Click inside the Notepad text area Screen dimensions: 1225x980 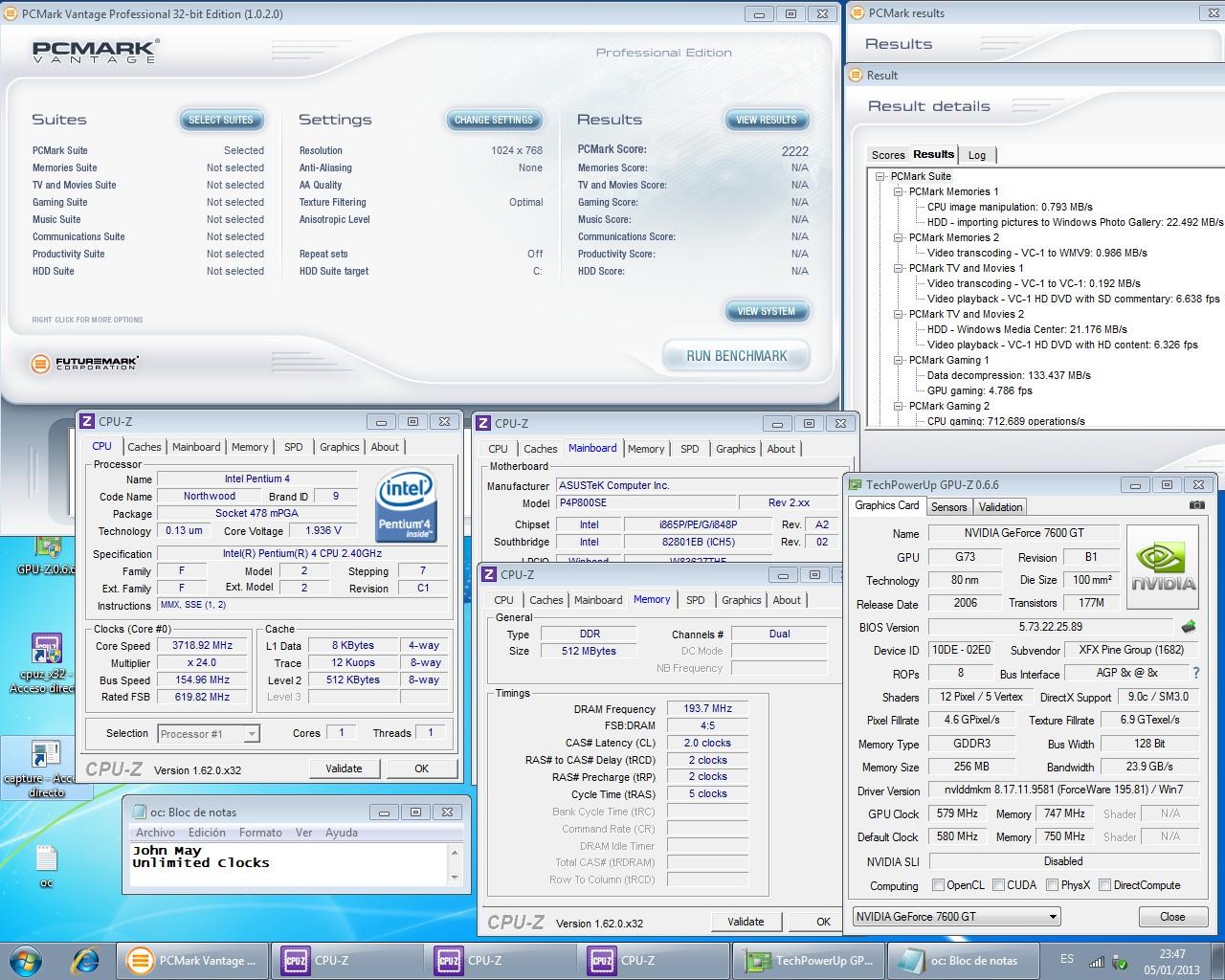(x=289, y=865)
